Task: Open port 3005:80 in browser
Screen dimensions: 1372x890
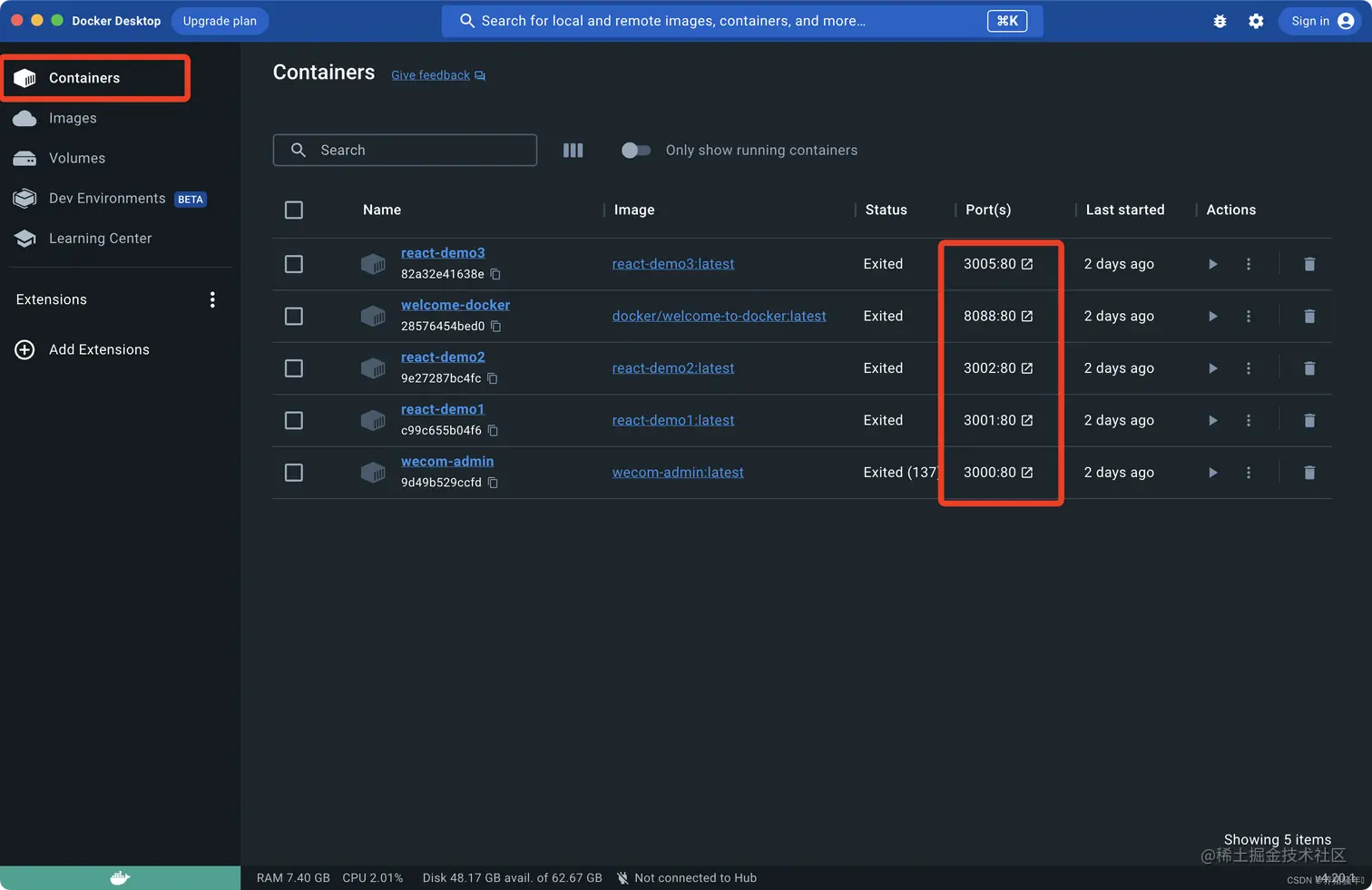Action: click(1027, 264)
